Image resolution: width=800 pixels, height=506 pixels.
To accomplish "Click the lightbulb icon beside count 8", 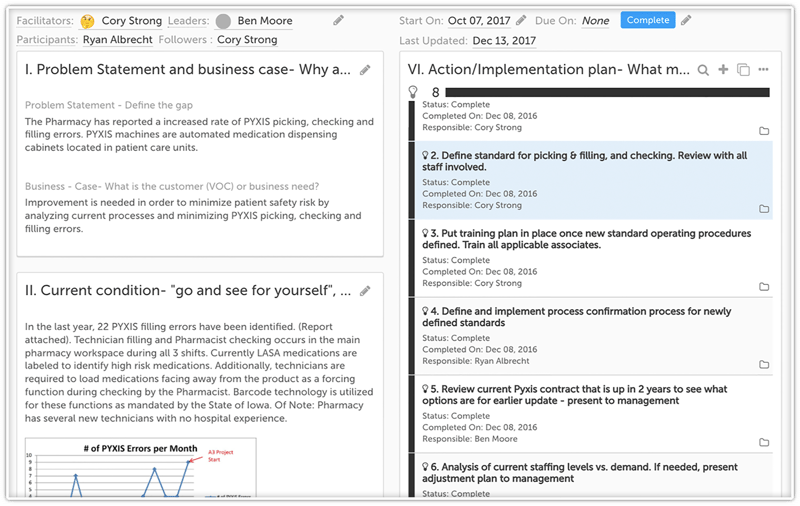I will 413,92.
